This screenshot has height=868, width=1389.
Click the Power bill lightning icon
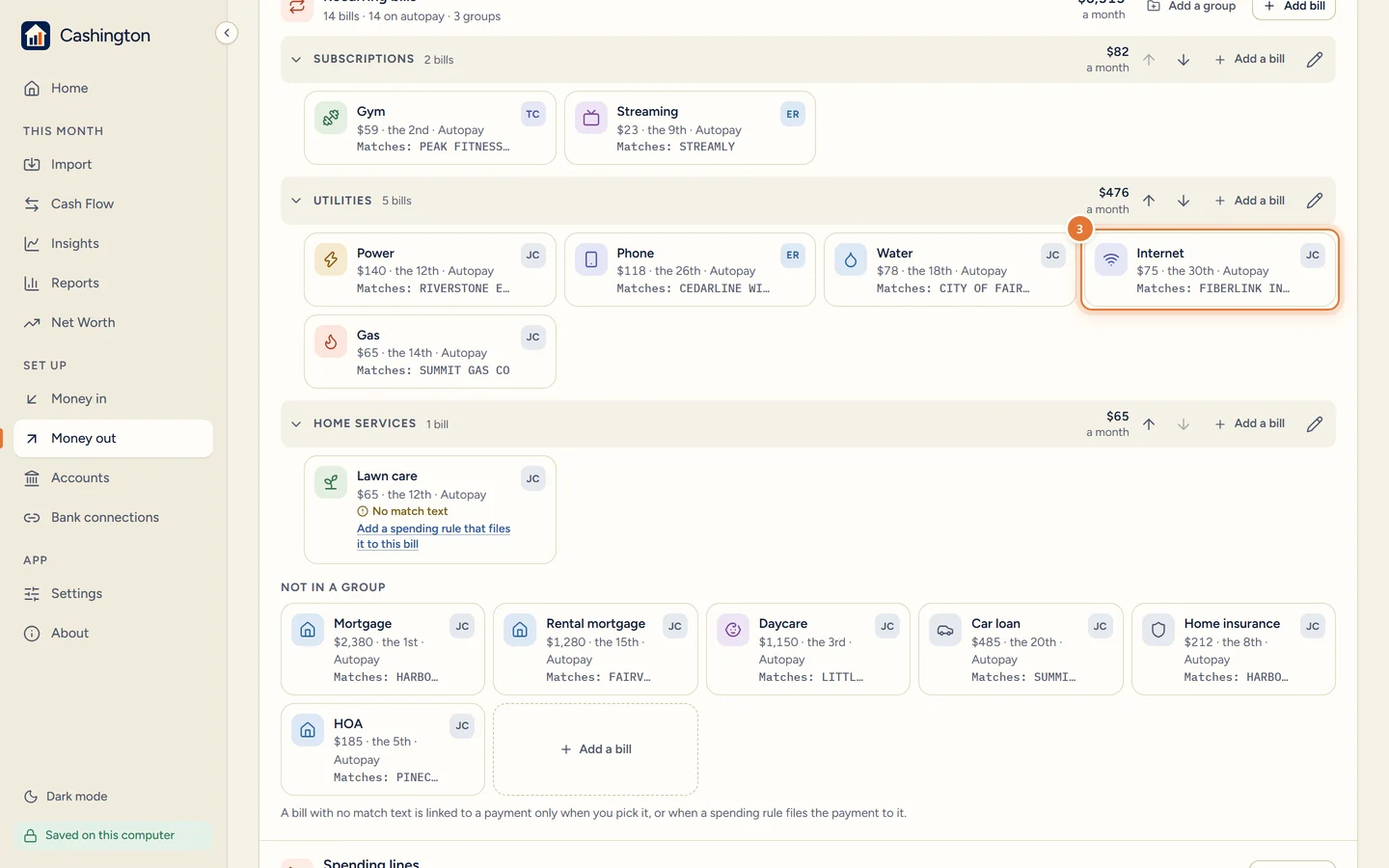click(331, 259)
